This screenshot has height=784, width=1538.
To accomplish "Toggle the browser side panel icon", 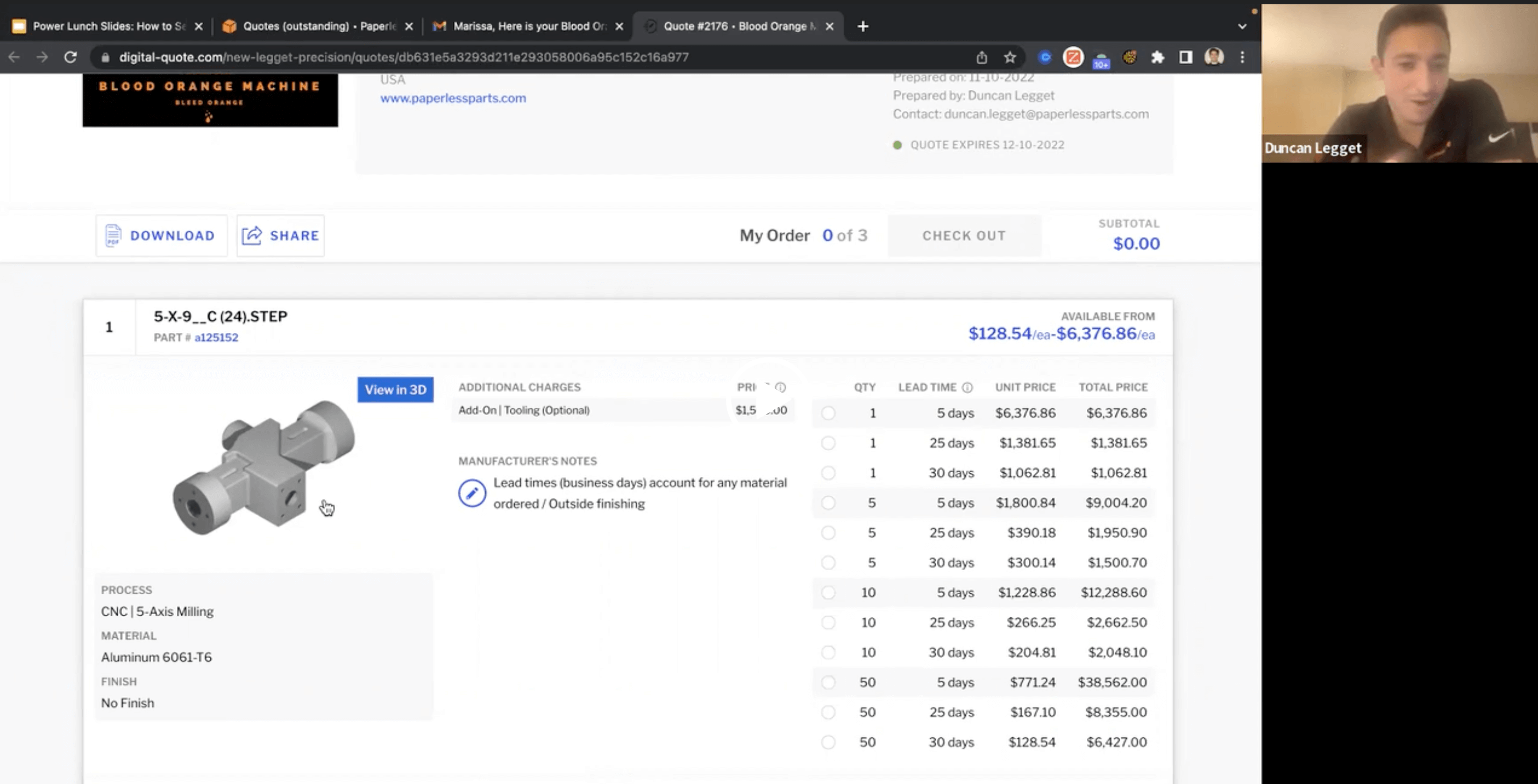I will (1186, 58).
